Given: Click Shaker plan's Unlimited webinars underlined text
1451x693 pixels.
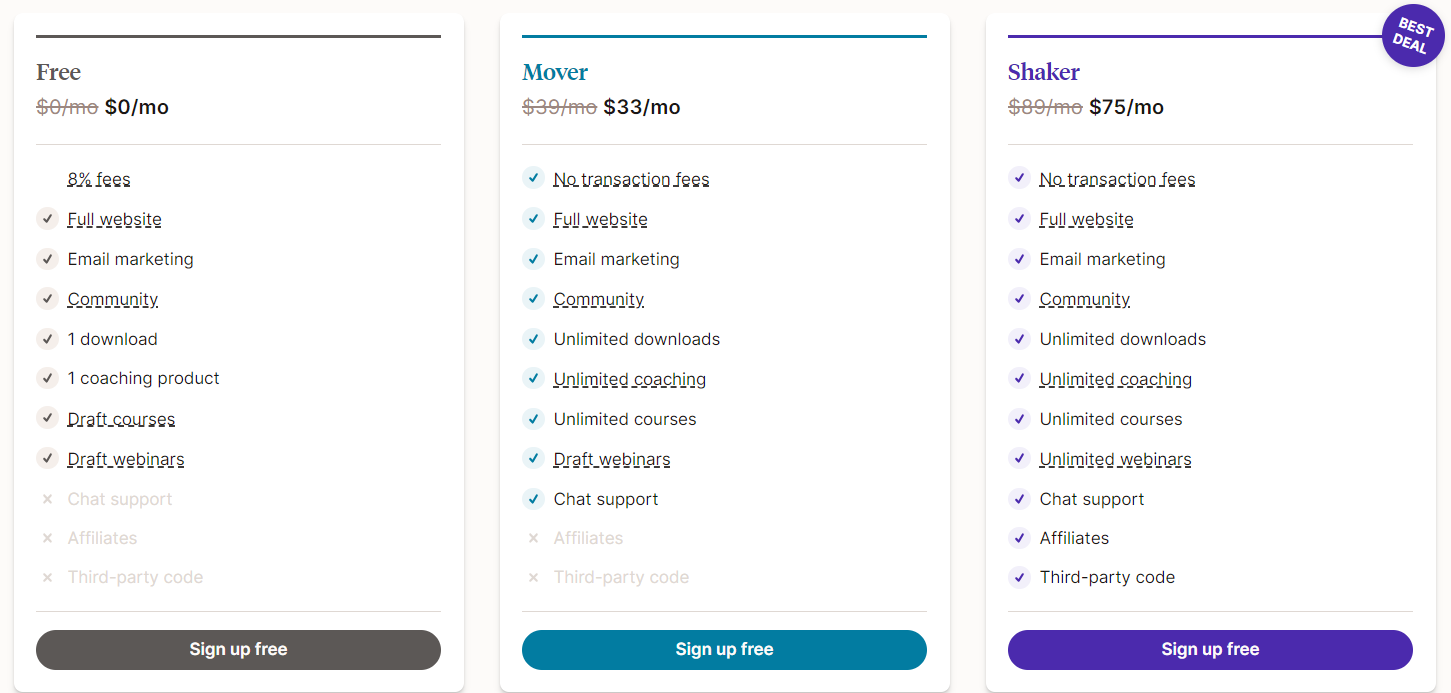Looking at the screenshot, I should [x=1115, y=459].
